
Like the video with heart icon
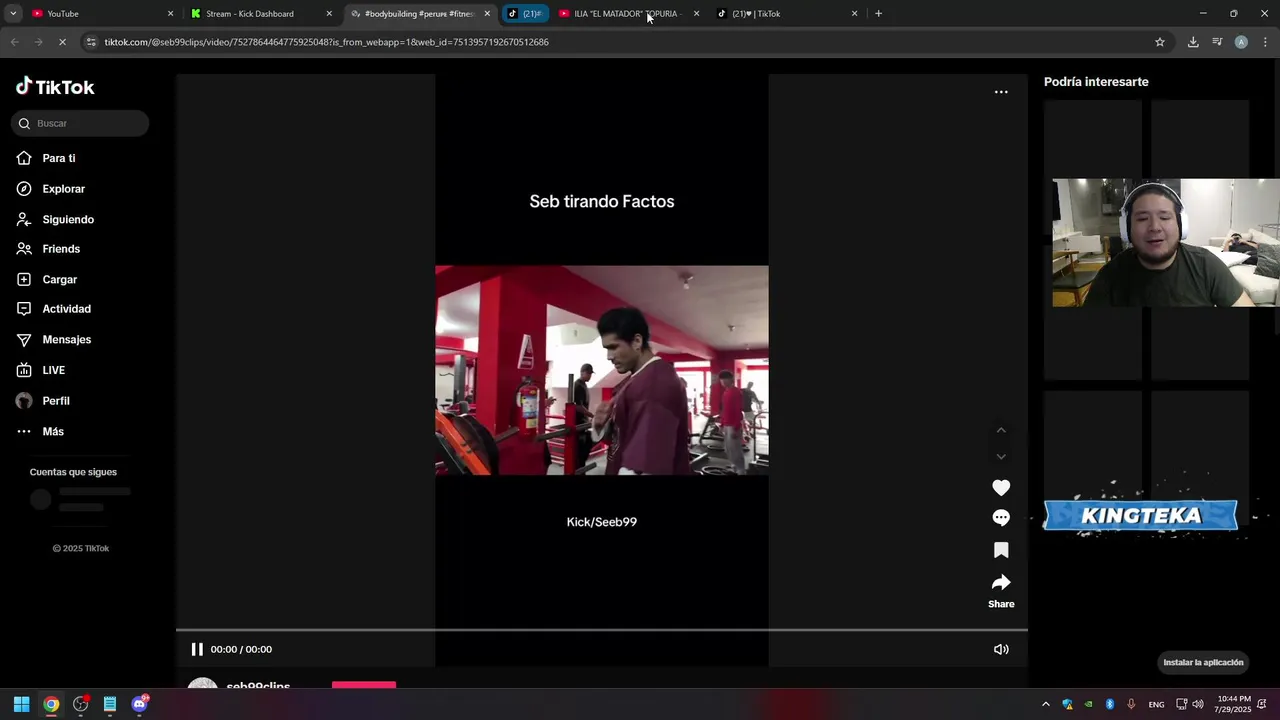pyautogui.click(x=1001, y=487)
